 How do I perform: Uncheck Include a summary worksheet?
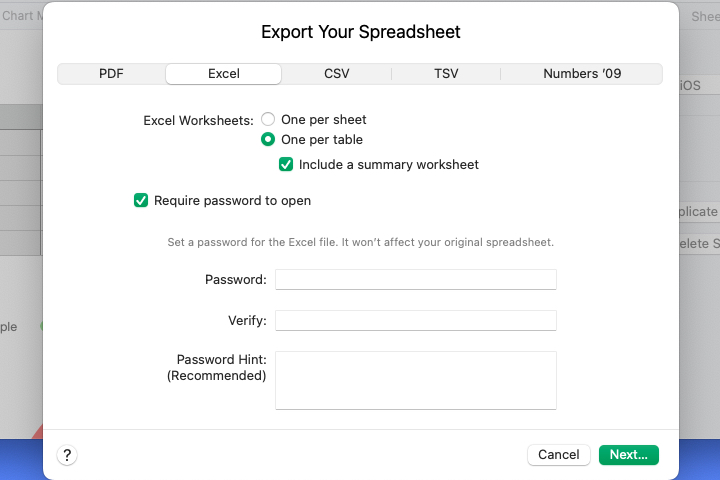click(x=286, y=164)
